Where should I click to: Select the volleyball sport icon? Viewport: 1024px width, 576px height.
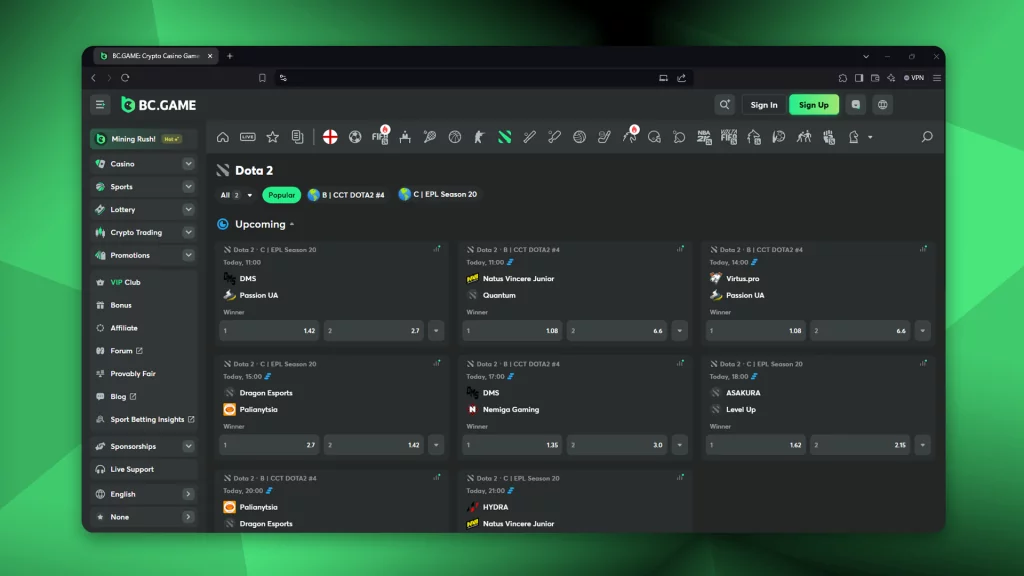(x=579, y=137)
